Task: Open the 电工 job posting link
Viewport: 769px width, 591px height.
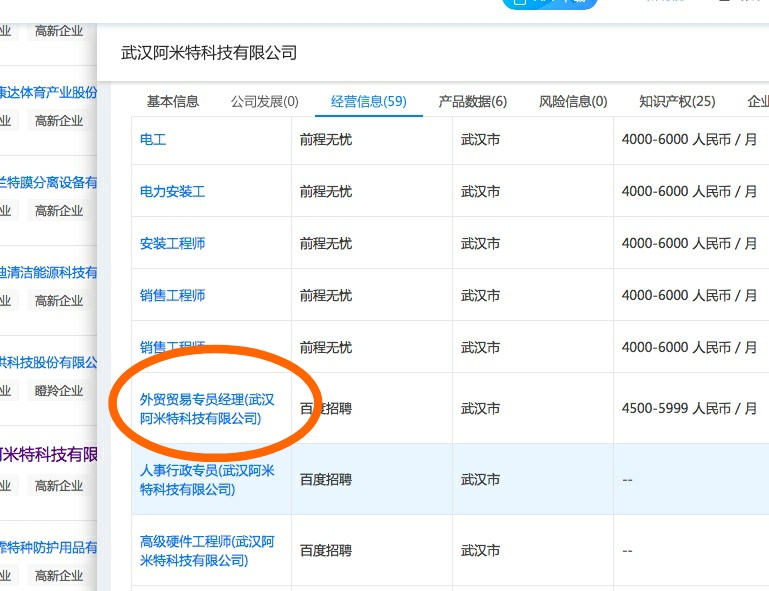Action: (153, 140)
